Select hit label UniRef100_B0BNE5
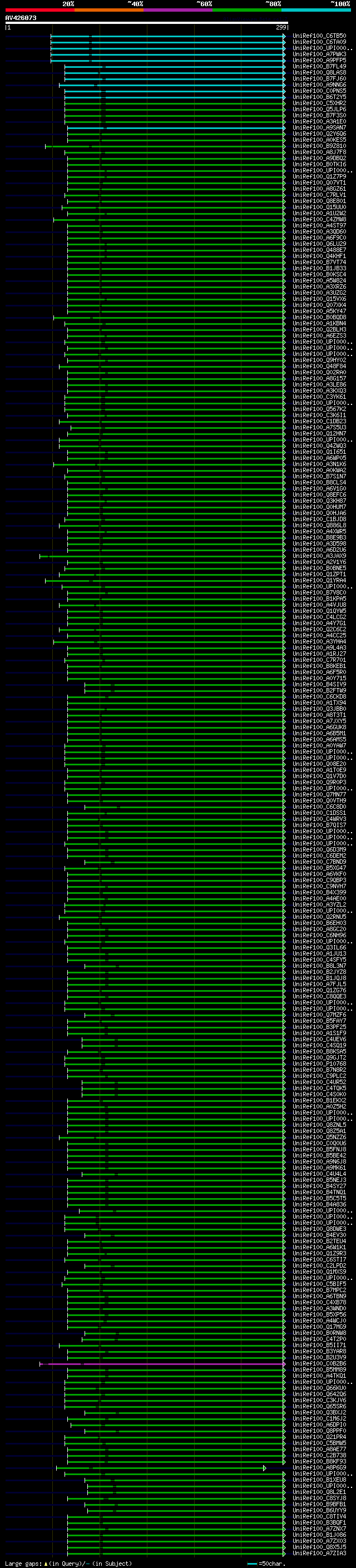356x1568 pixels. [x=319, y=568]
